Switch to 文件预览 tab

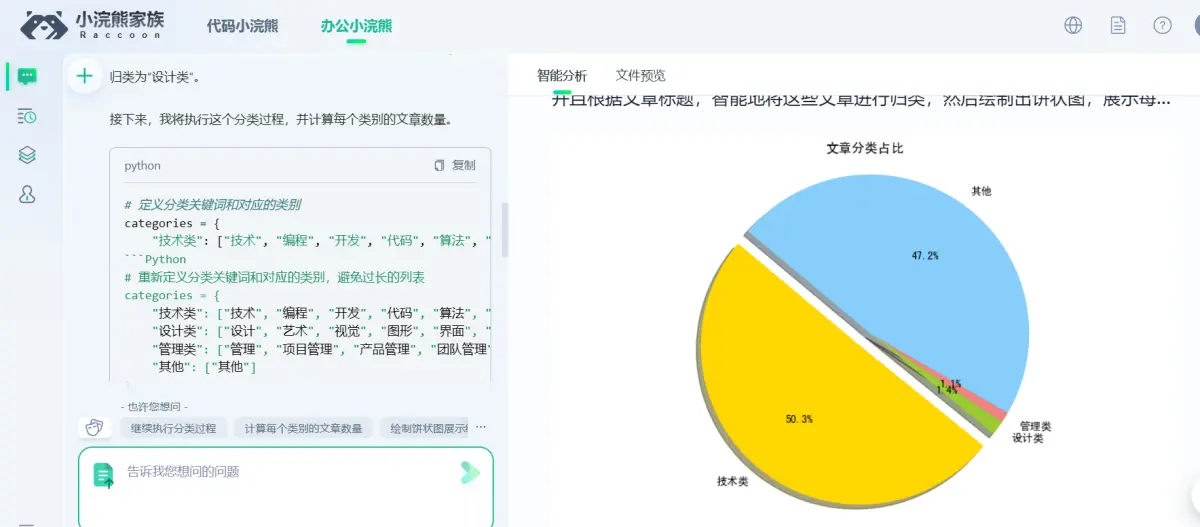640,75
